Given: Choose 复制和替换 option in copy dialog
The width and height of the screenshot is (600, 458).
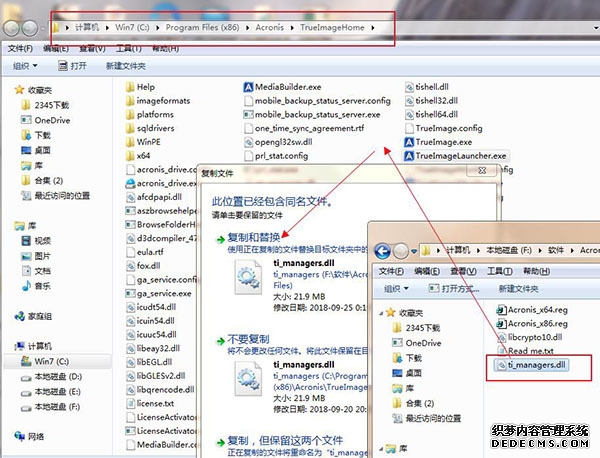Looking at the screenshot, I should pos(253,238).
